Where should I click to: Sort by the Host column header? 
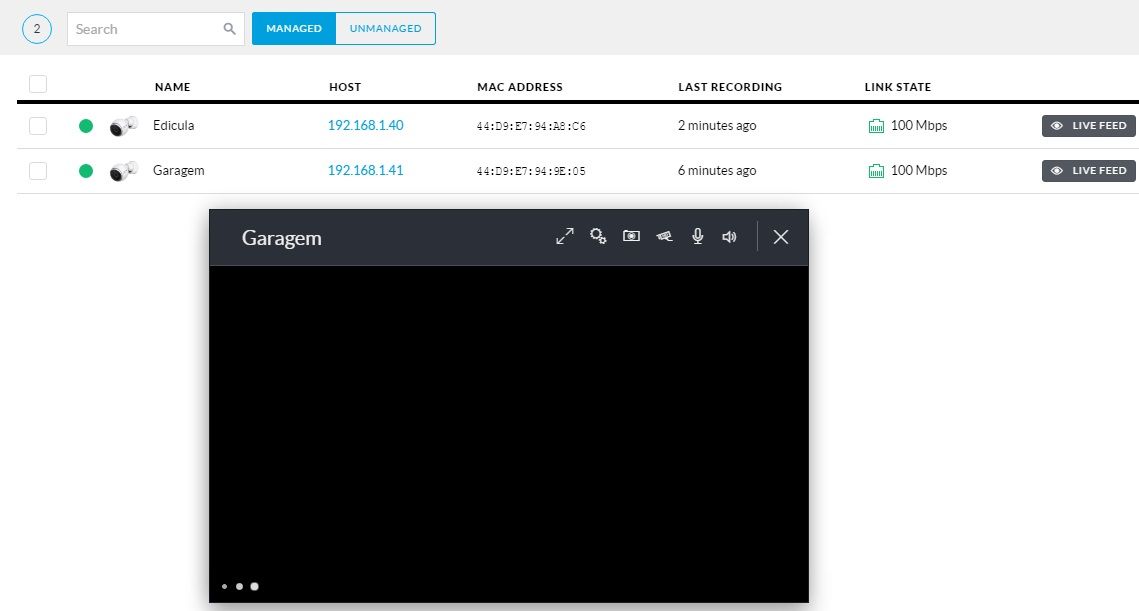click(345, 86)
